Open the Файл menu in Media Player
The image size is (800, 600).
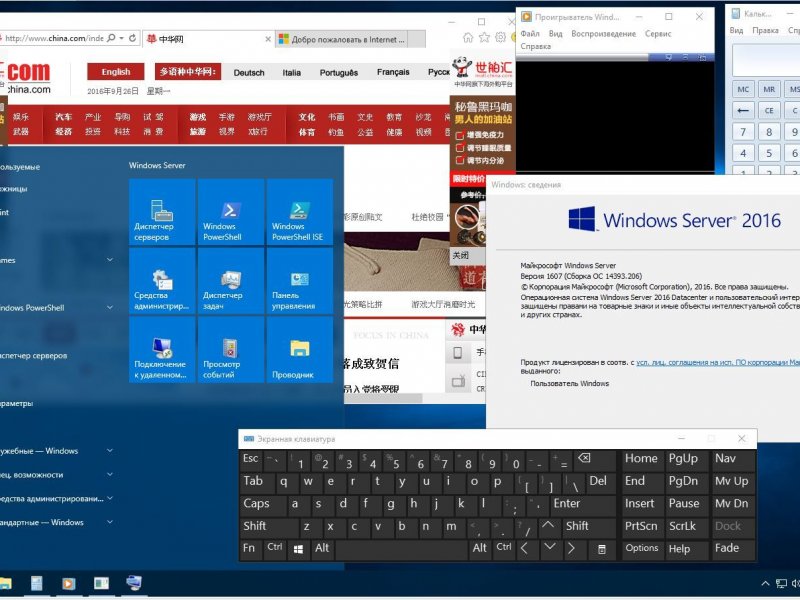coord(530,34)
